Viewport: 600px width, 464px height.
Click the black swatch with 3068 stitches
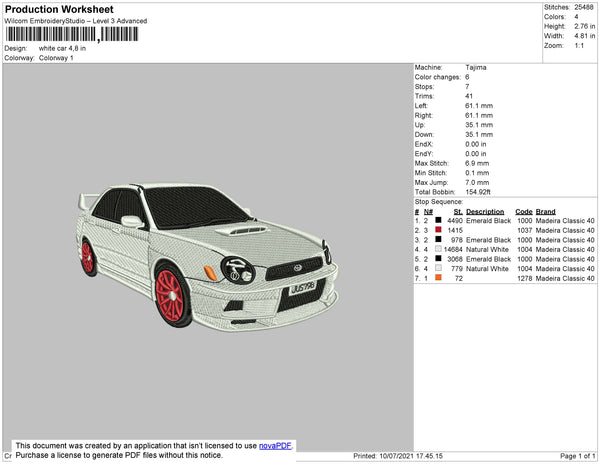click(x=438, y=259)
